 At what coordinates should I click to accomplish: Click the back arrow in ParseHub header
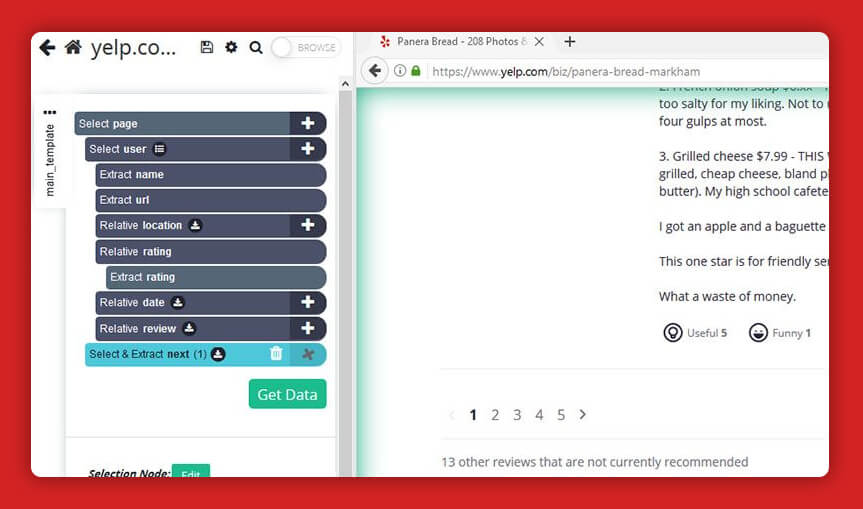click(x=47, y=48)
